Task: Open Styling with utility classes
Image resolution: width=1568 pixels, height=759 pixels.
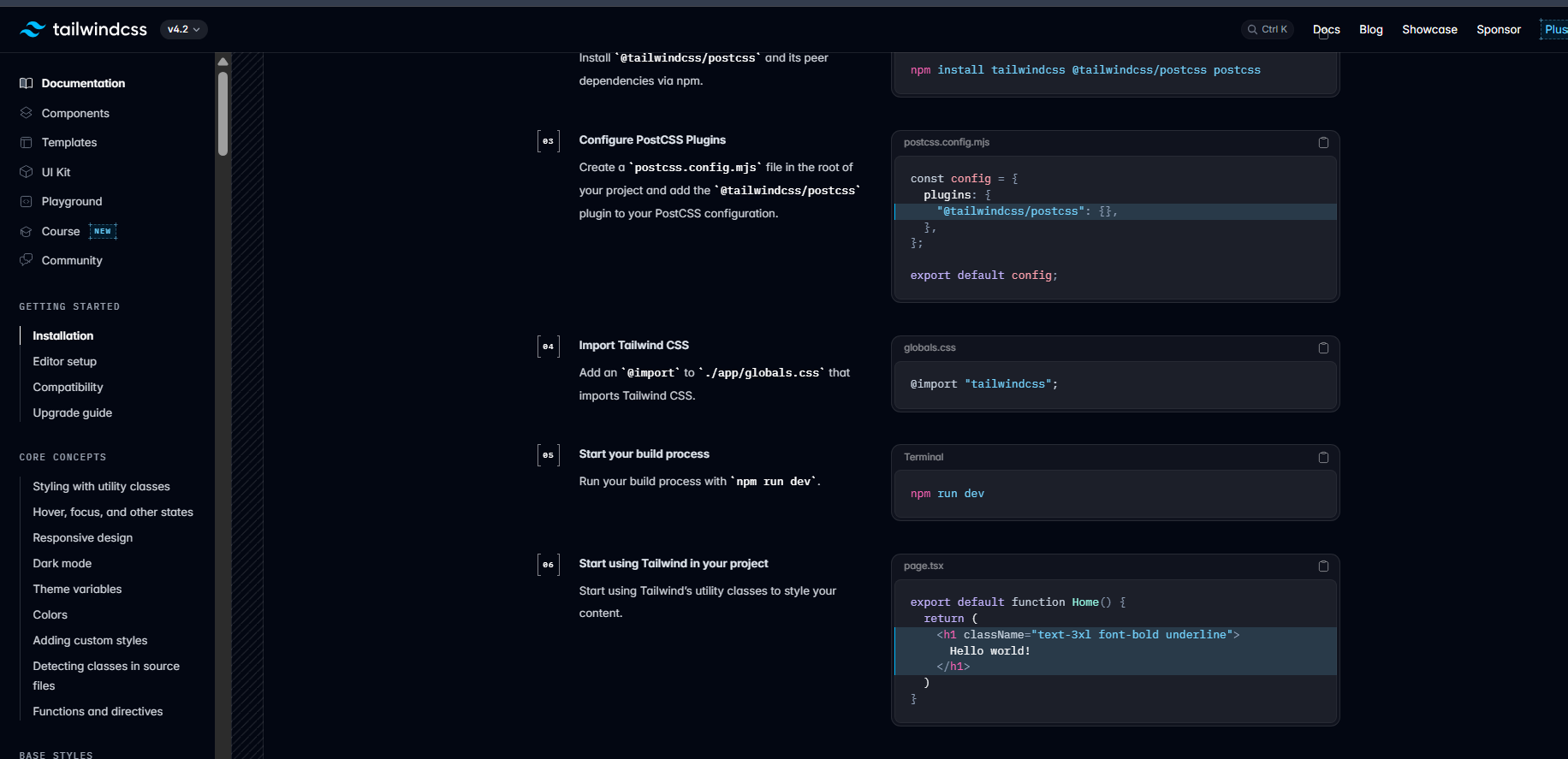Action: [x=101, y=486]
